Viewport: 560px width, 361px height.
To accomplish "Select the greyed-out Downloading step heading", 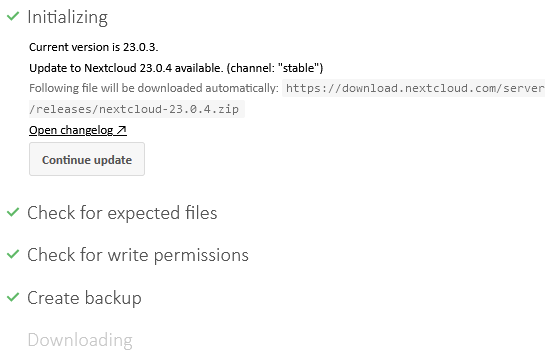I will (x=80, y=340).
